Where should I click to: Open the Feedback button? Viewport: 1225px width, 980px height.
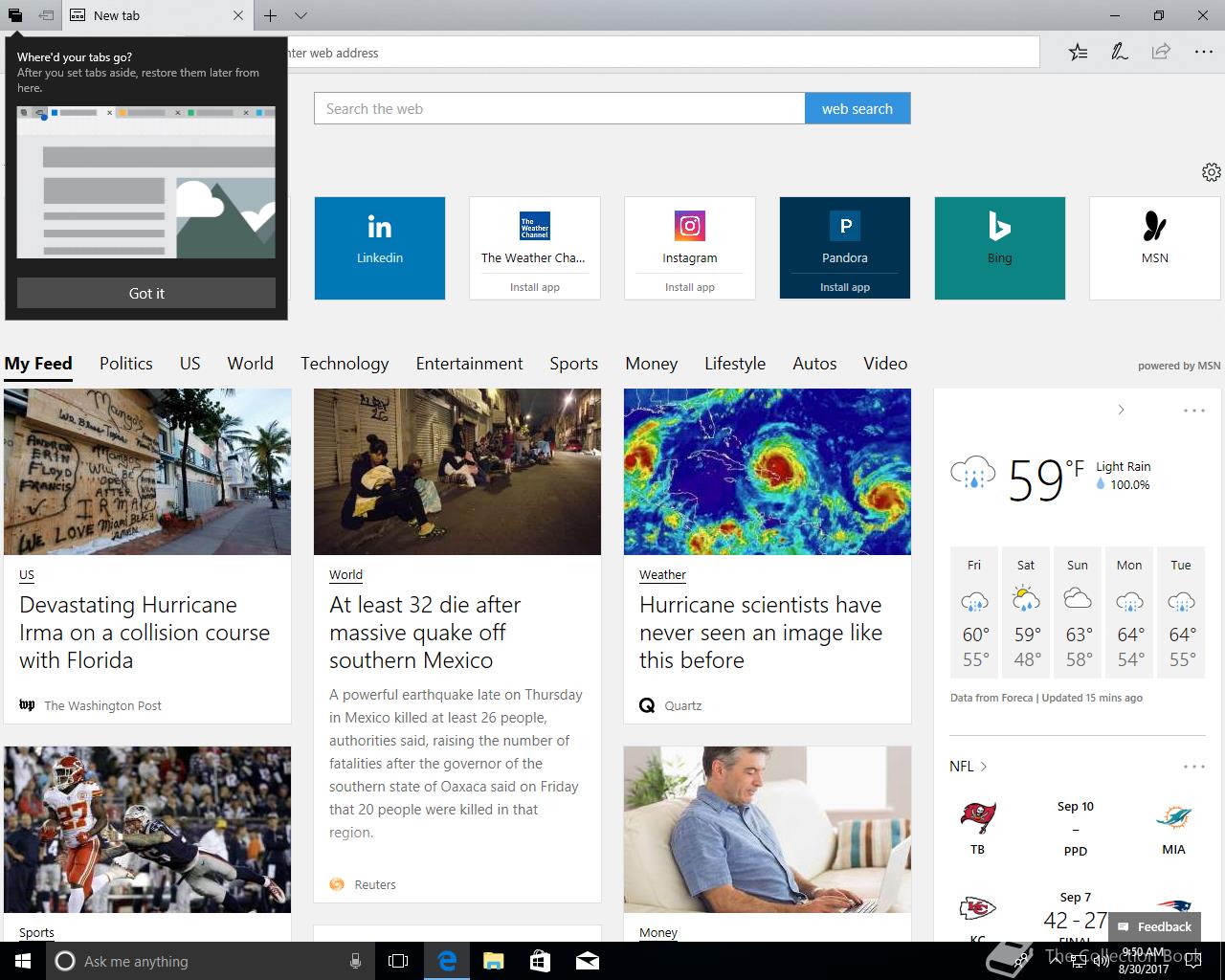1153,926
